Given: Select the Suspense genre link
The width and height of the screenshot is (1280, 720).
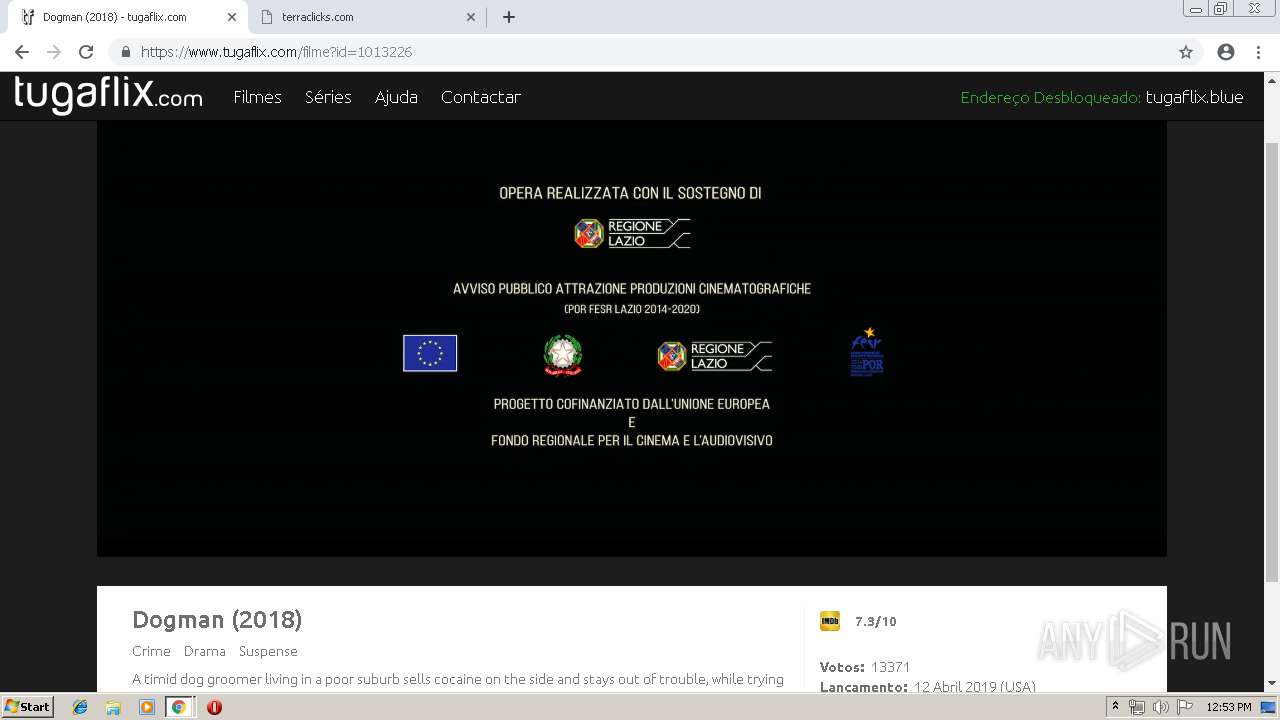Looking at the screenshot, I should (268, 651).
